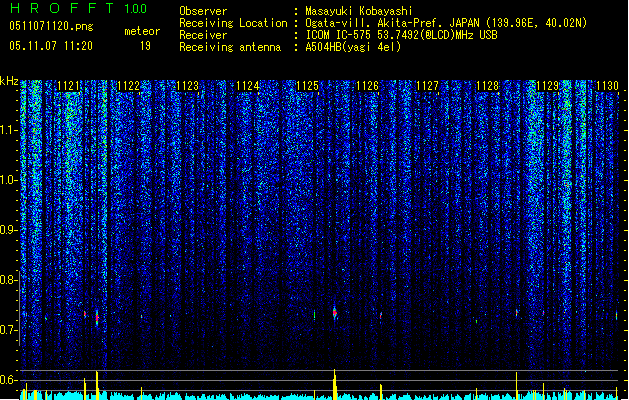629x400 pixels.
Task: Click the Receiving antenna label
Action: click(x=230, y=47)
